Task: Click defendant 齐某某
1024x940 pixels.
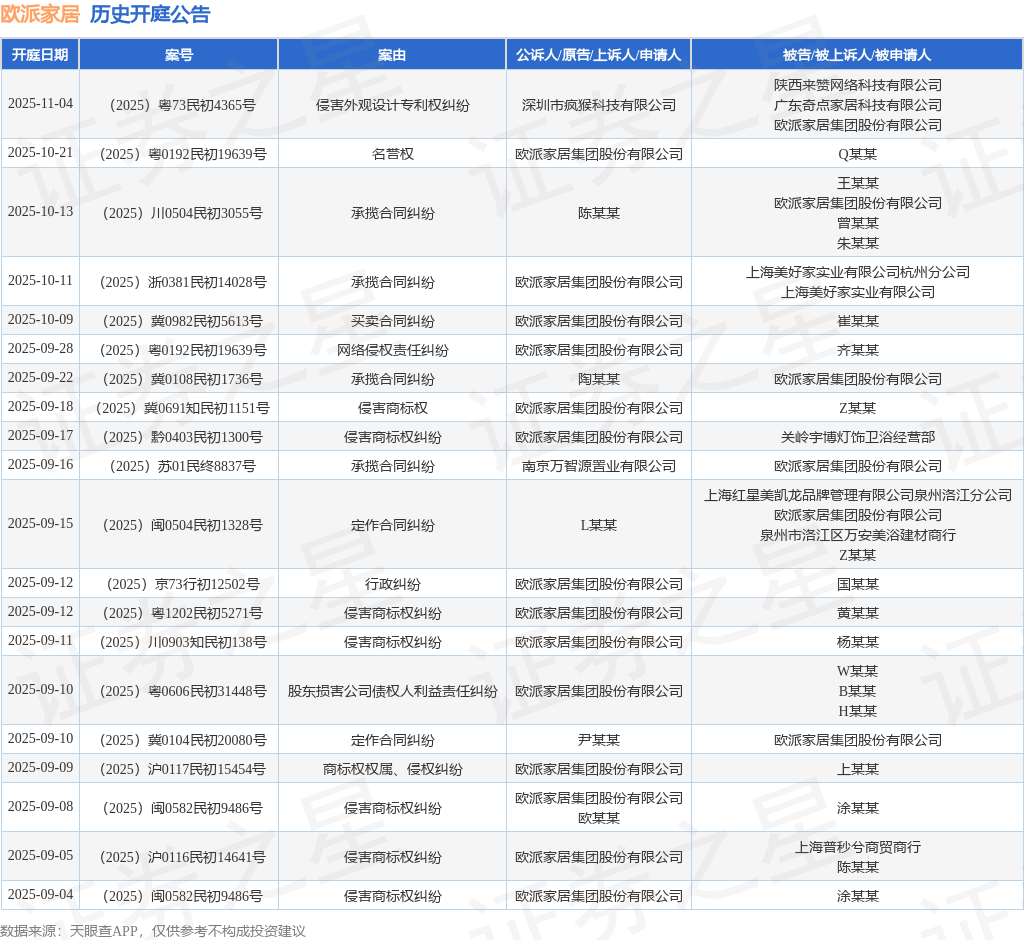Action: click(x=857, y=350)
